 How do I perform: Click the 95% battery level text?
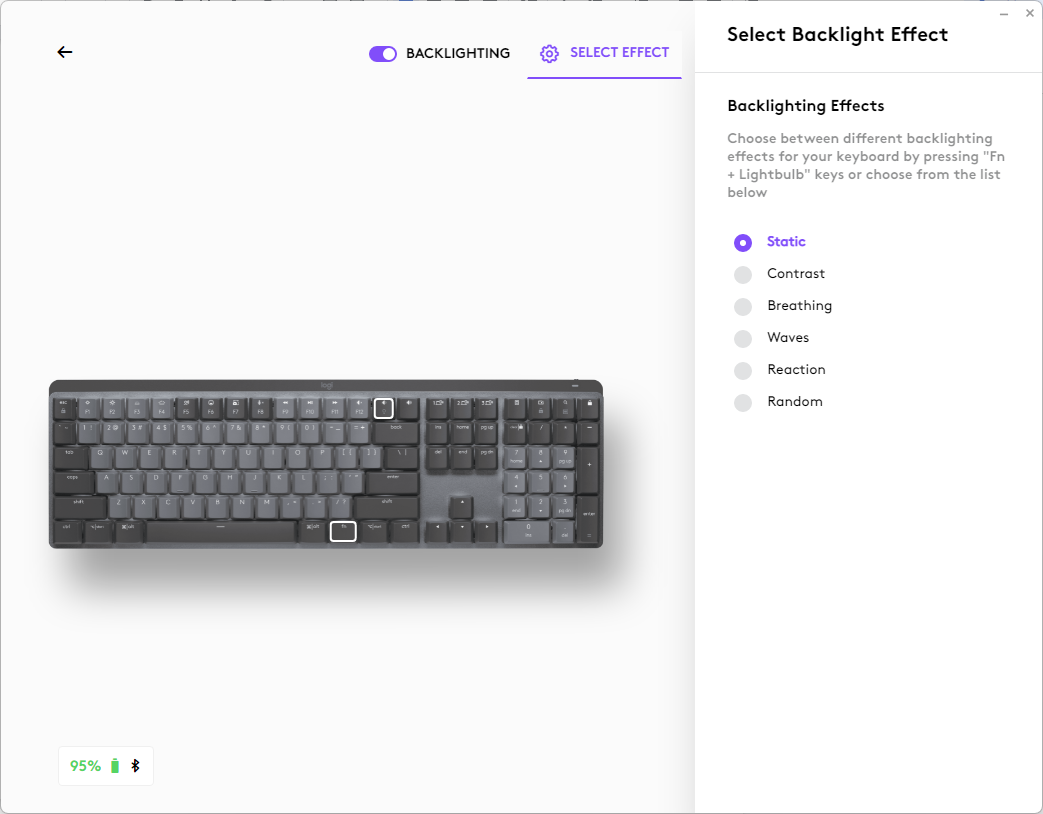tap(85, 766)
